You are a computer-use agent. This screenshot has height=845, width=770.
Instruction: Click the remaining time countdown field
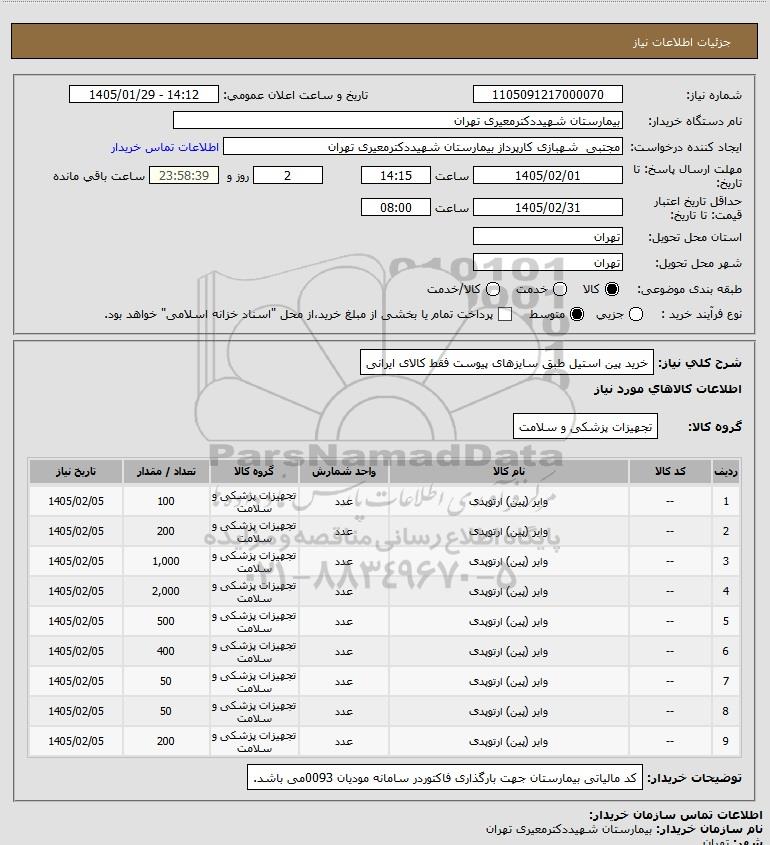[184, 176]
